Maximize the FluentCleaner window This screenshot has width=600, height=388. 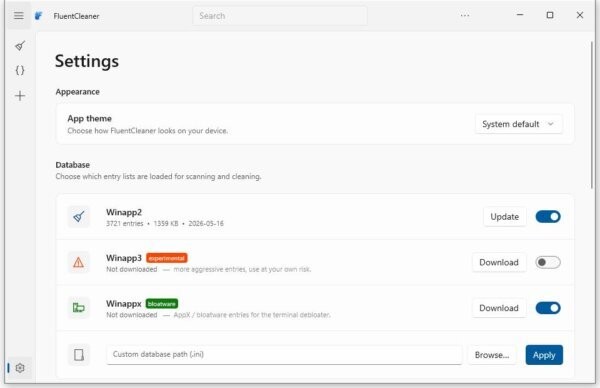(x=550, y=15)
